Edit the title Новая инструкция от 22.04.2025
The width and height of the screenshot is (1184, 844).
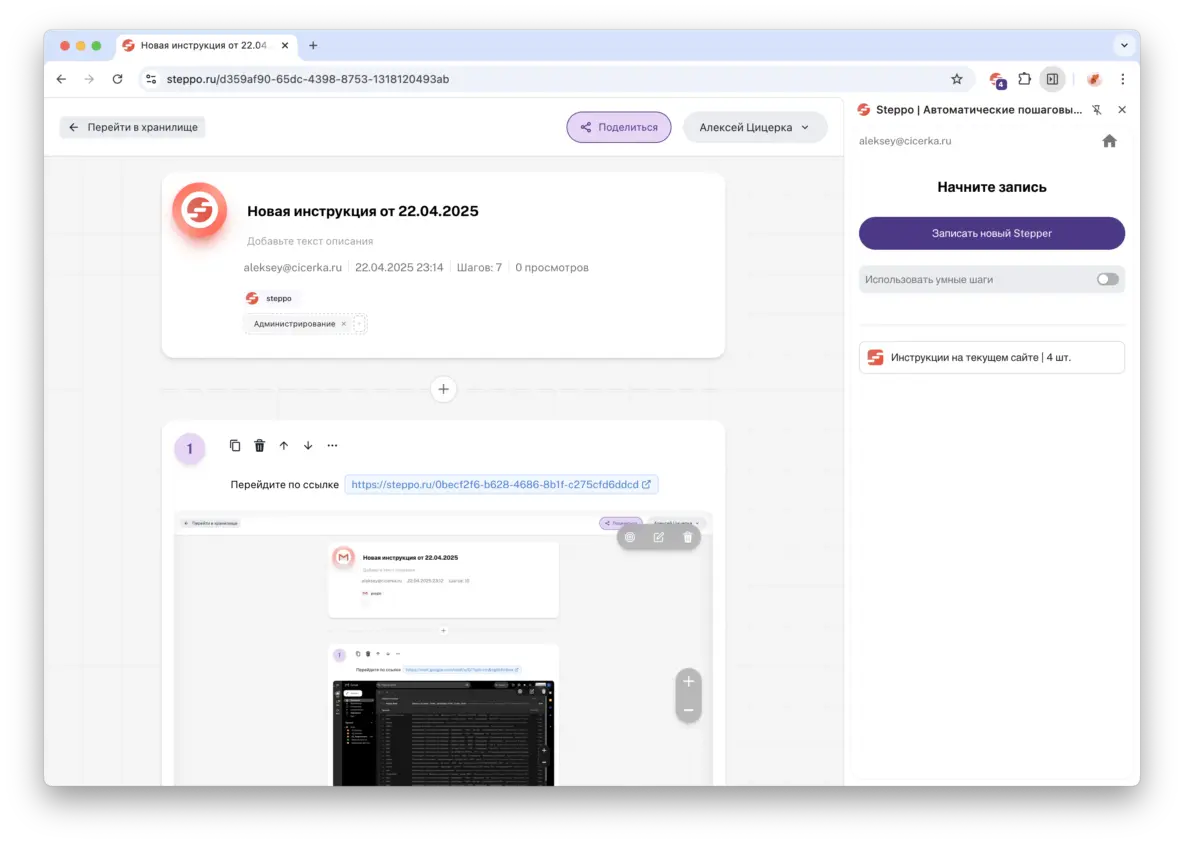tap(362, 211)
